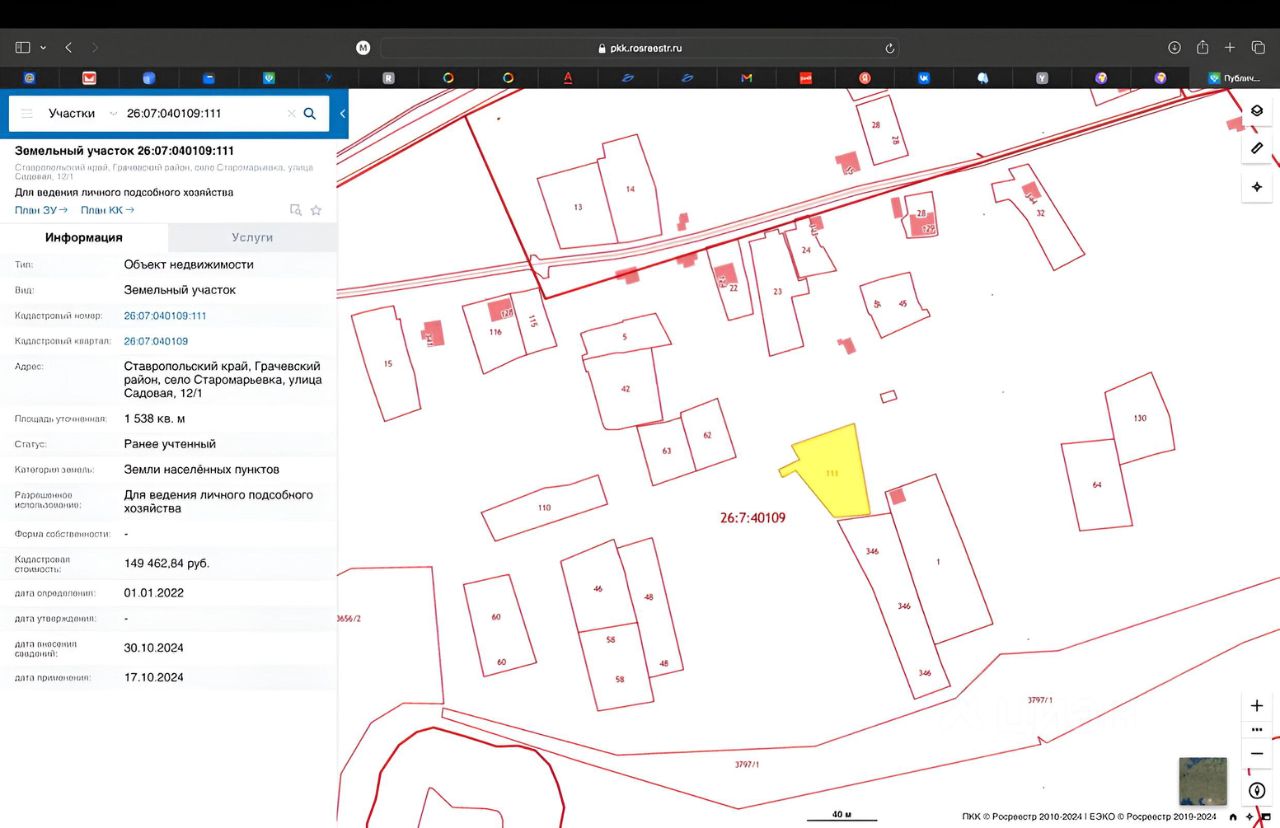The height and width of the screenshot is (828, 1280).
Task: Click the fullscreen icon in map footer
Action: coord(1266,817)
